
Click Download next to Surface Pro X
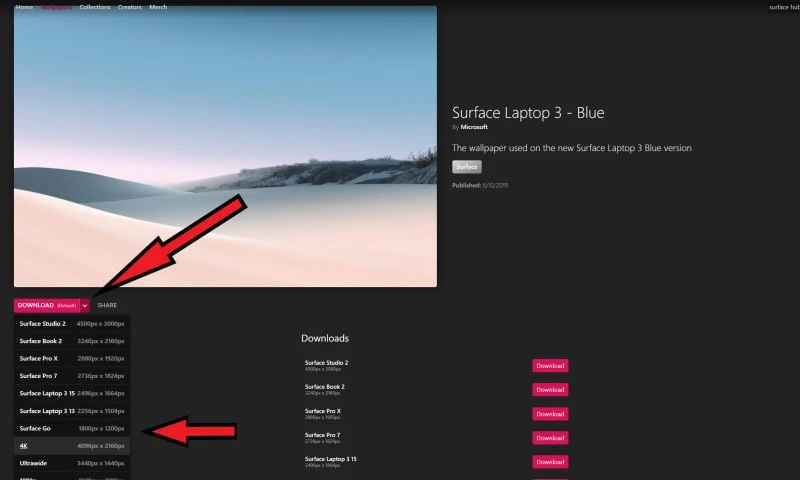550,414
